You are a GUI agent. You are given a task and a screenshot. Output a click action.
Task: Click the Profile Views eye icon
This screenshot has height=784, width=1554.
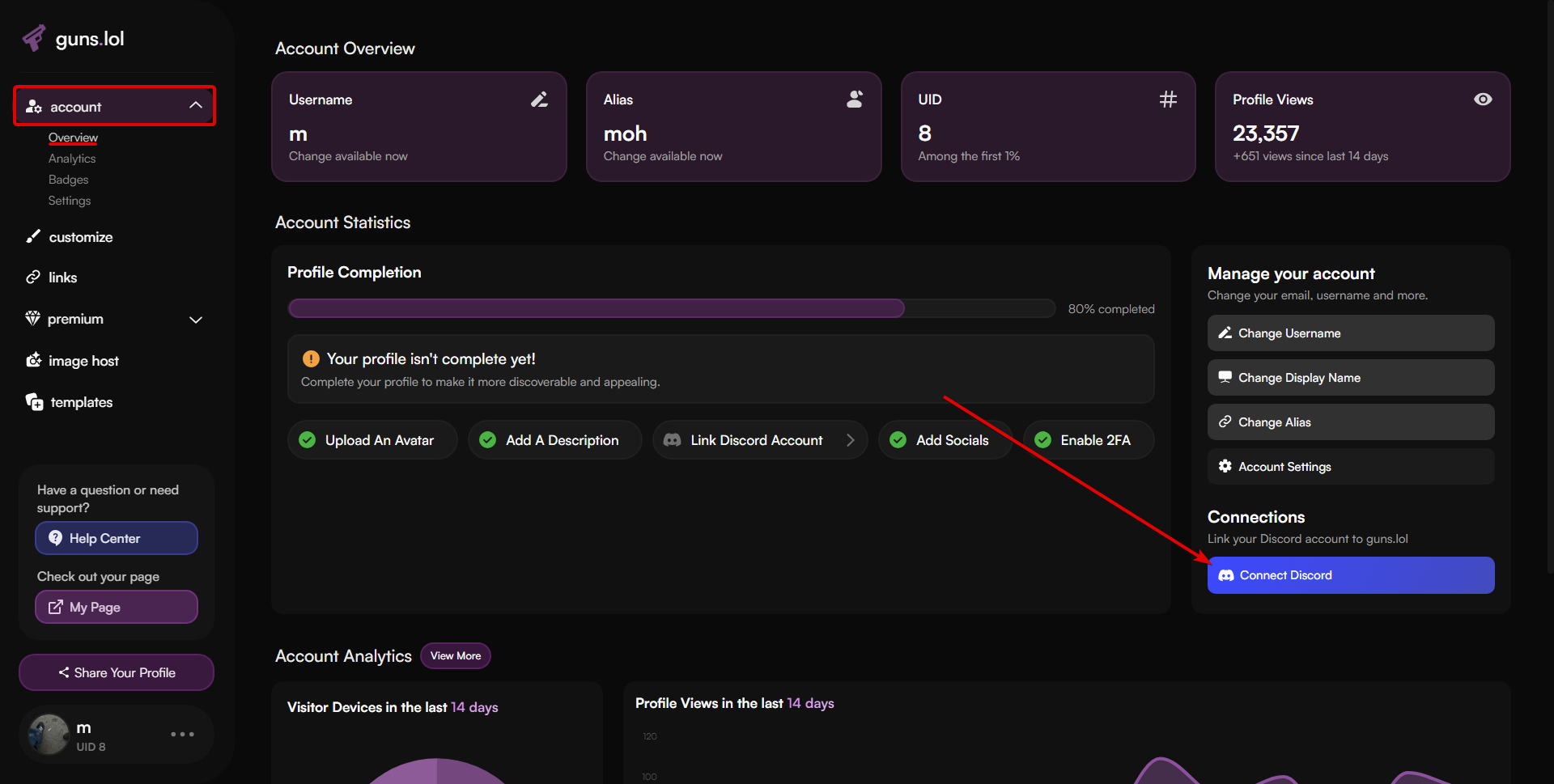[1483, 100]
